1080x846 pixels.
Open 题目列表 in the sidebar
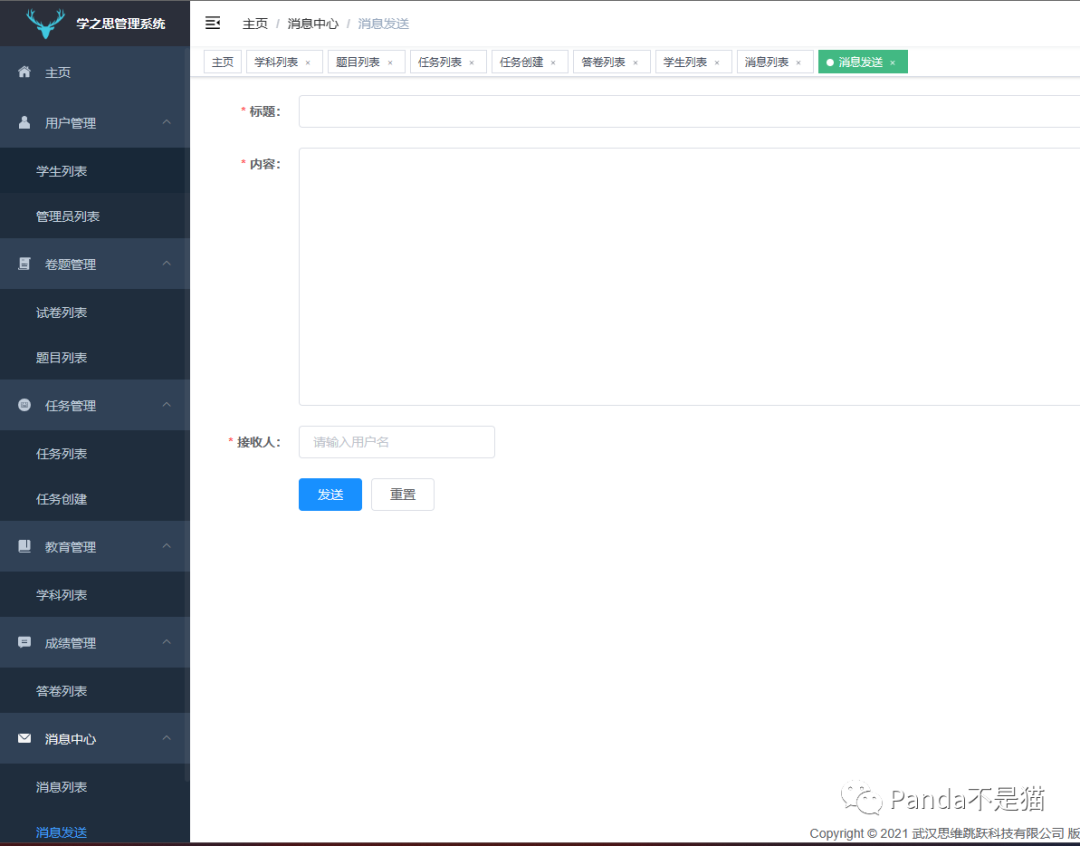point(95,358)
